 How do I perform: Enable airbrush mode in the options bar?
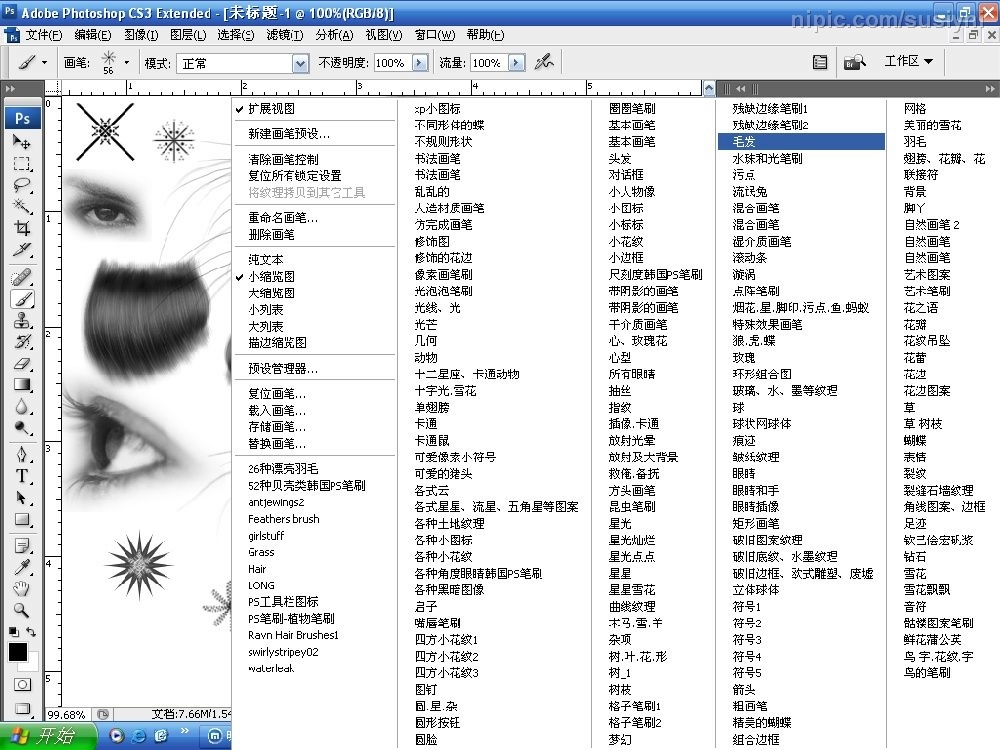click(543, 62)
